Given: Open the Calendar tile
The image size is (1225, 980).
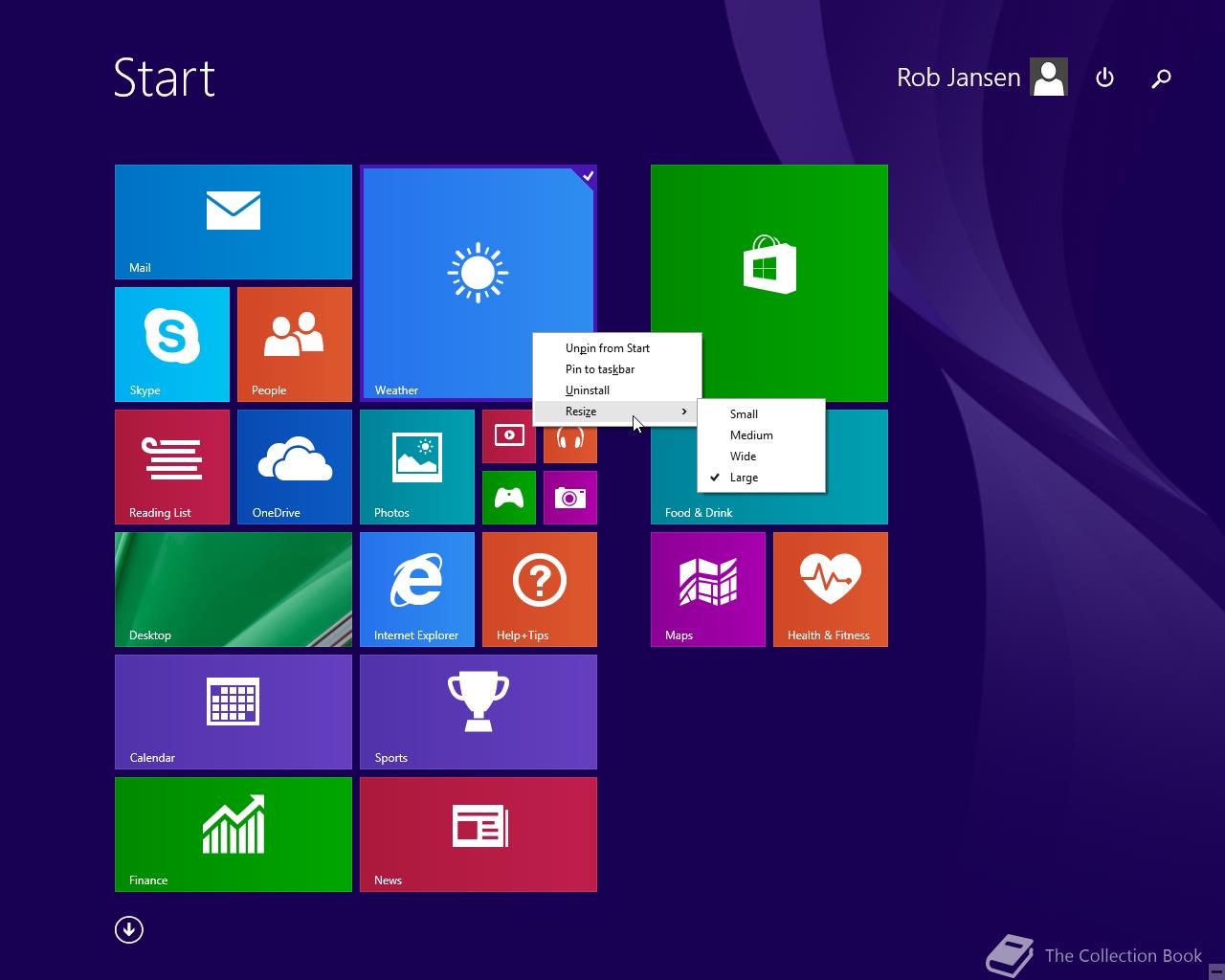Looking at the screenshot, I should [234, 712].
